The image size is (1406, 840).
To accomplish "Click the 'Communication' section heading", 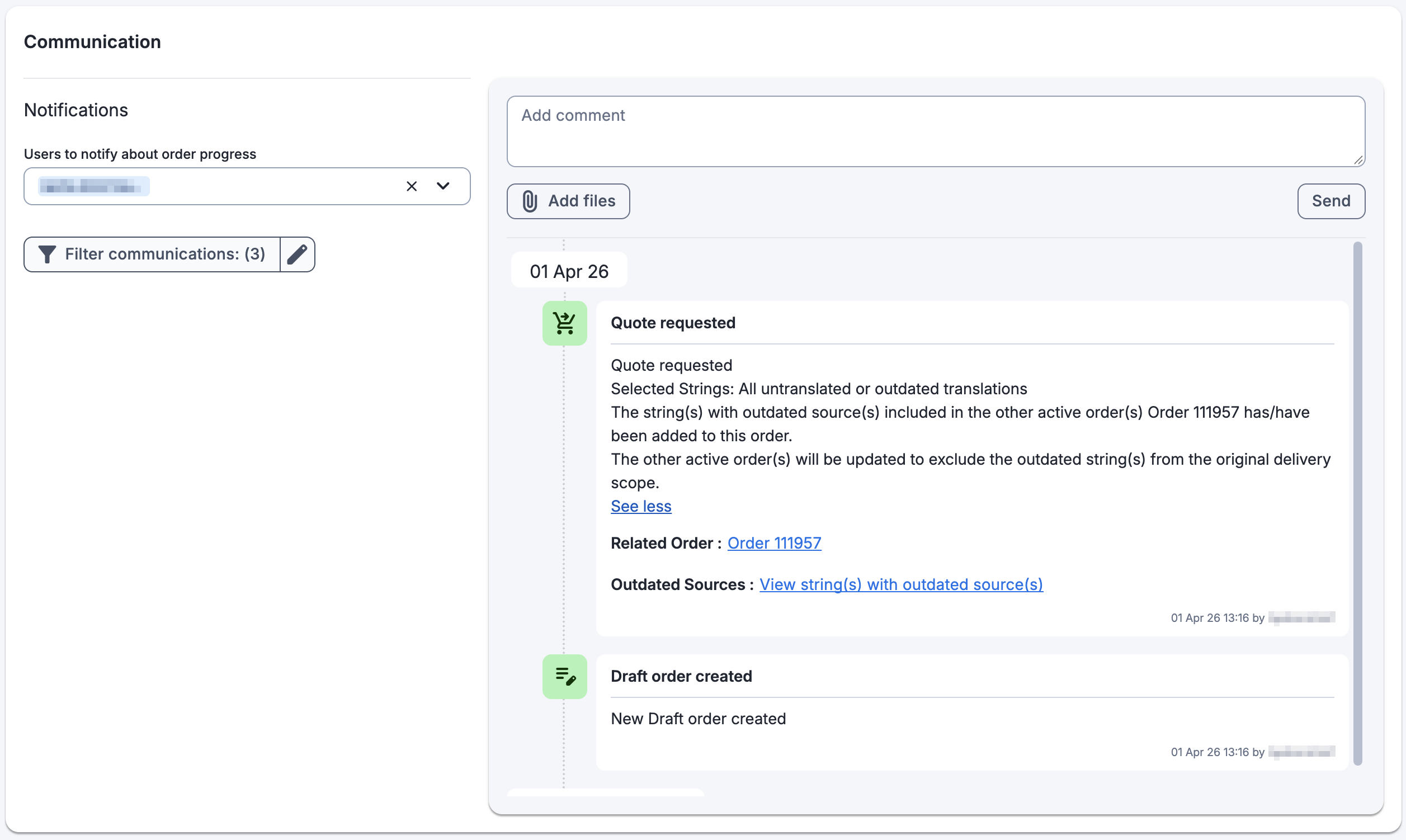I will [92, 41].
